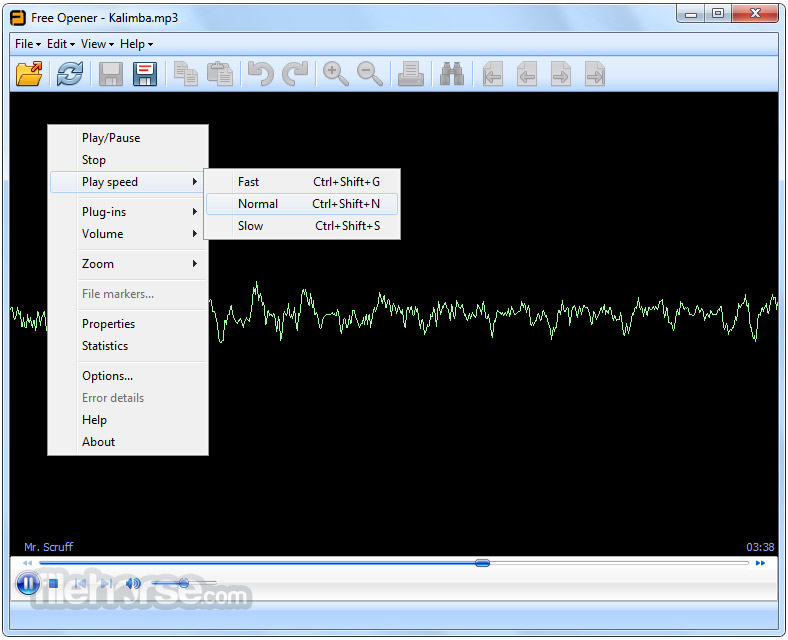Viewport: 788px width, 640px height.
Task: Open the Edit menu
Action: click(61, 44)
